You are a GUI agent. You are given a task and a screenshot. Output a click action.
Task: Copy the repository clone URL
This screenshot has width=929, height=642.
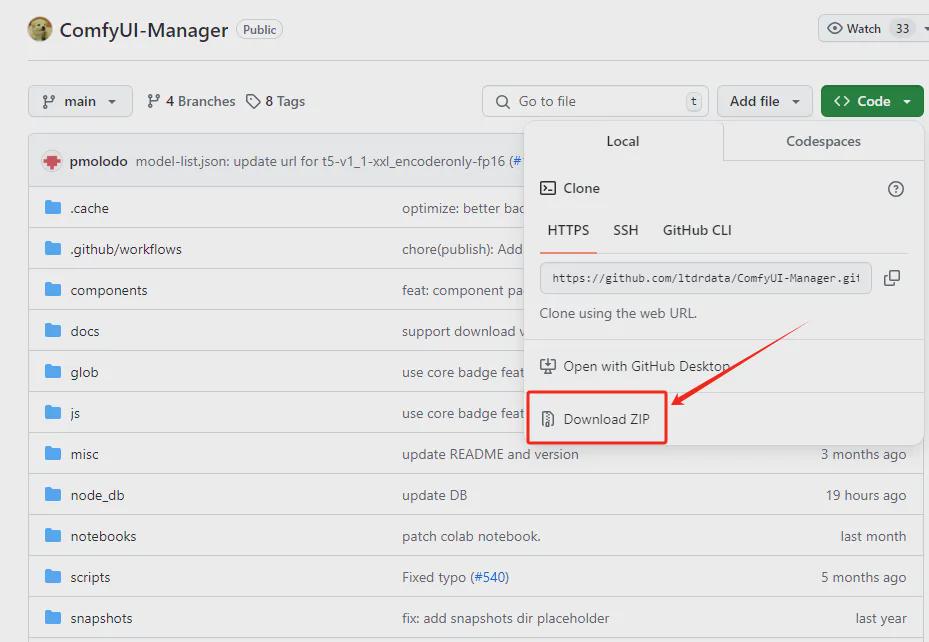pos(892,278)
